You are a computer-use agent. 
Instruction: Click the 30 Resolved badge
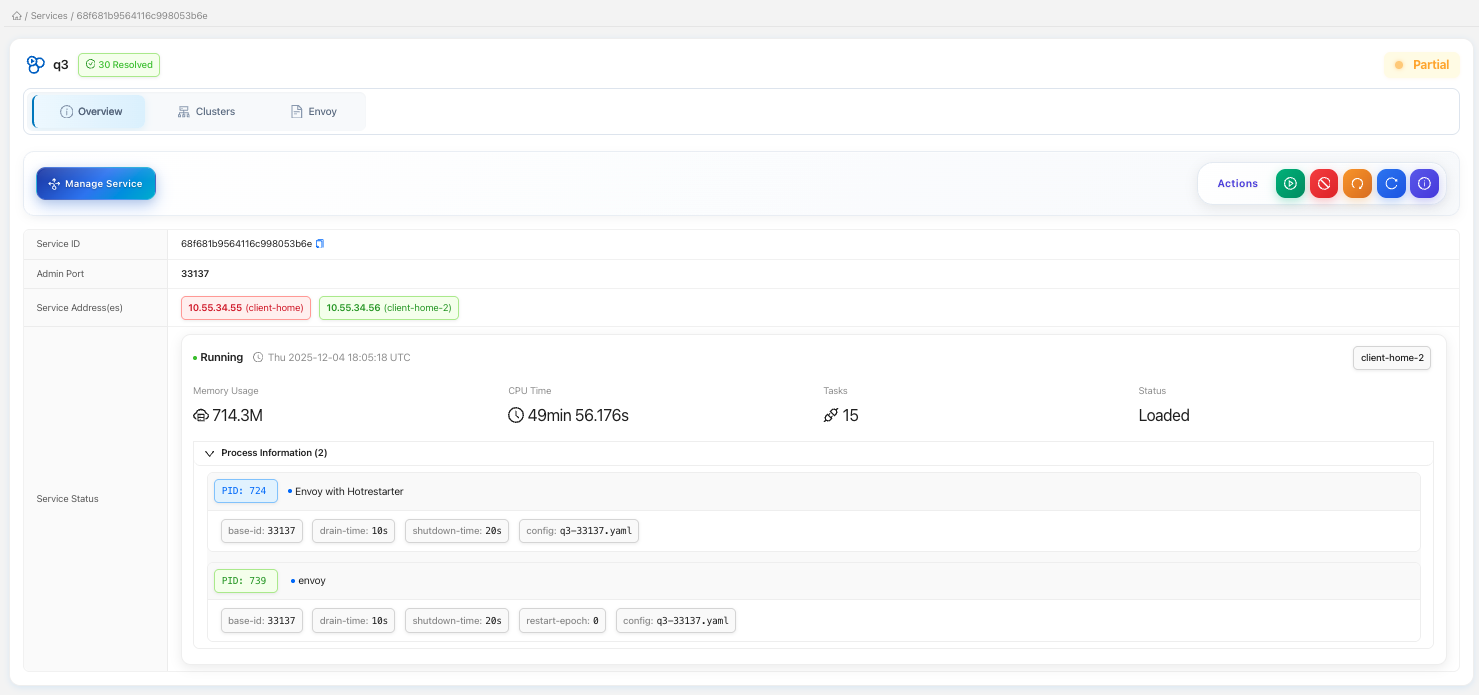[x=119, y=65]
